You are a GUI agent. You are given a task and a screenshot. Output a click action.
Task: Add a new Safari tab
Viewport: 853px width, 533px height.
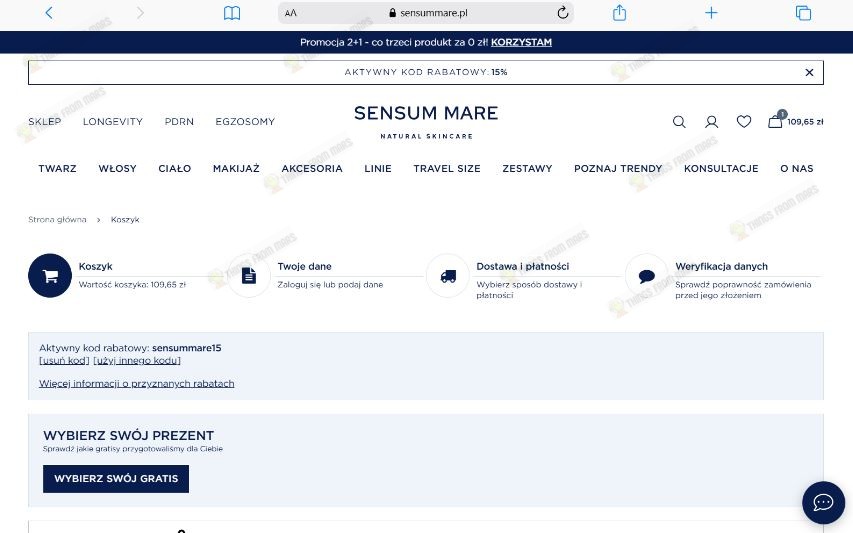[711, 13]
